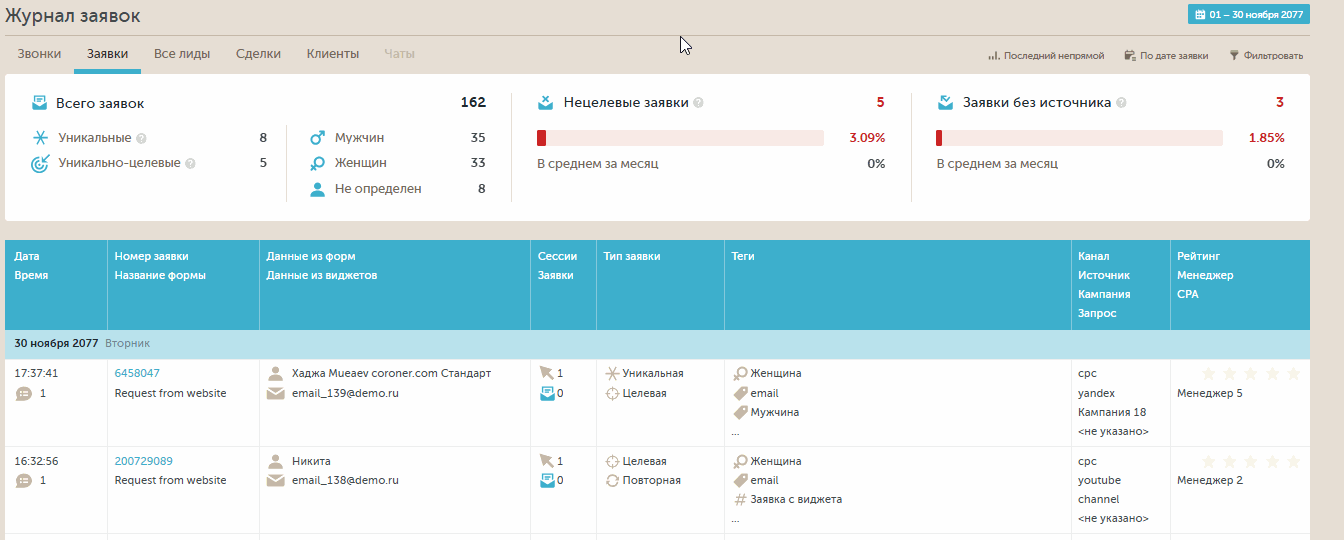Click the Нецелевые заявки 3.09% progress bar
Viewport: 1344px width, 540px height.
click(680, 138)
